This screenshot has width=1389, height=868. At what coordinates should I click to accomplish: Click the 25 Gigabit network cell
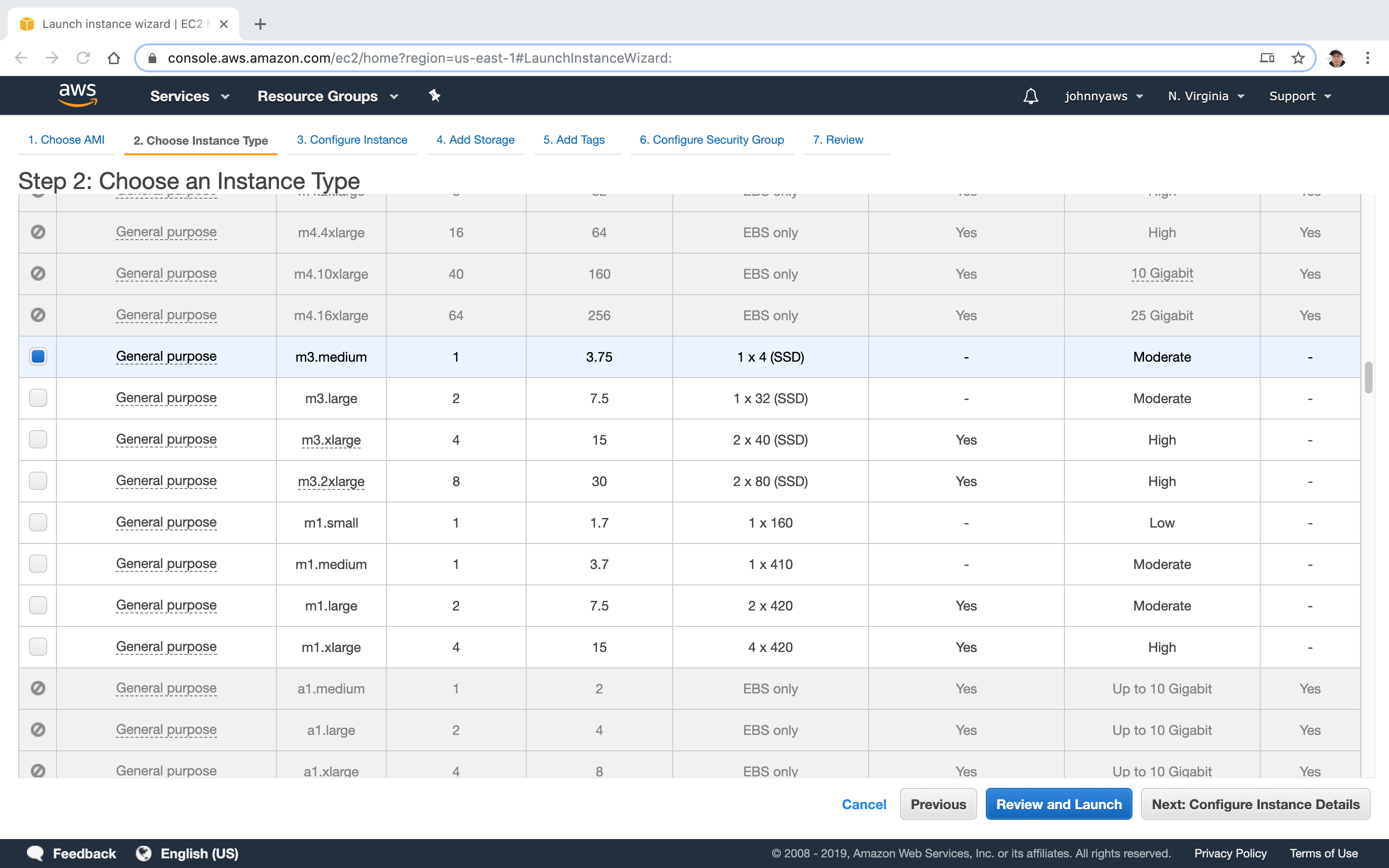(x=1162, y=316)
